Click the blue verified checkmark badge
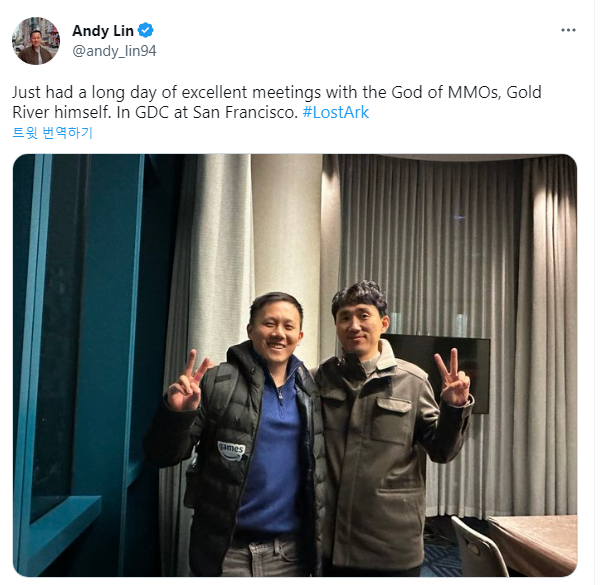Screen dimensions: 604x585 146,30
